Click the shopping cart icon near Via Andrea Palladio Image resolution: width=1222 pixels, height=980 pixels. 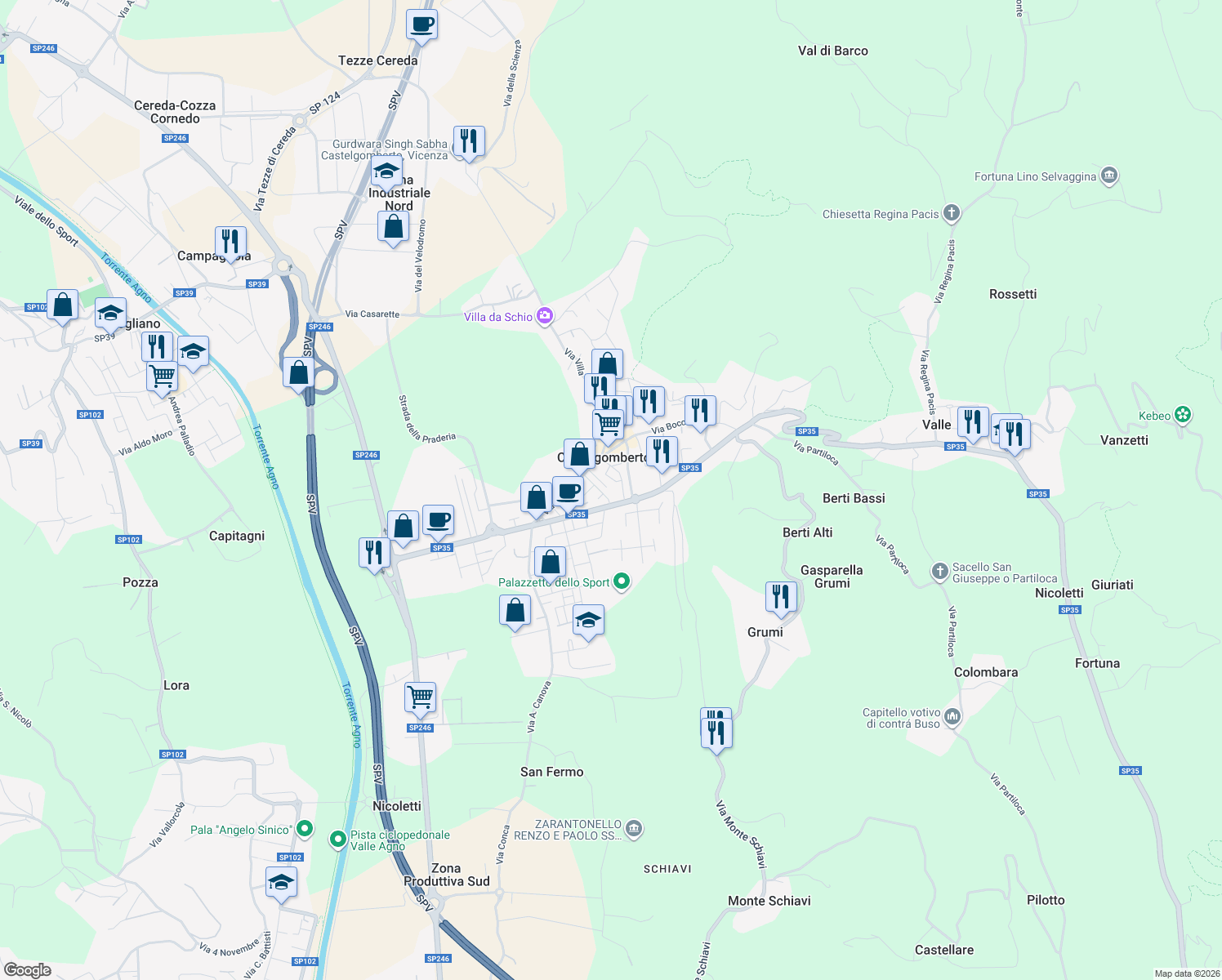point(161,376)
